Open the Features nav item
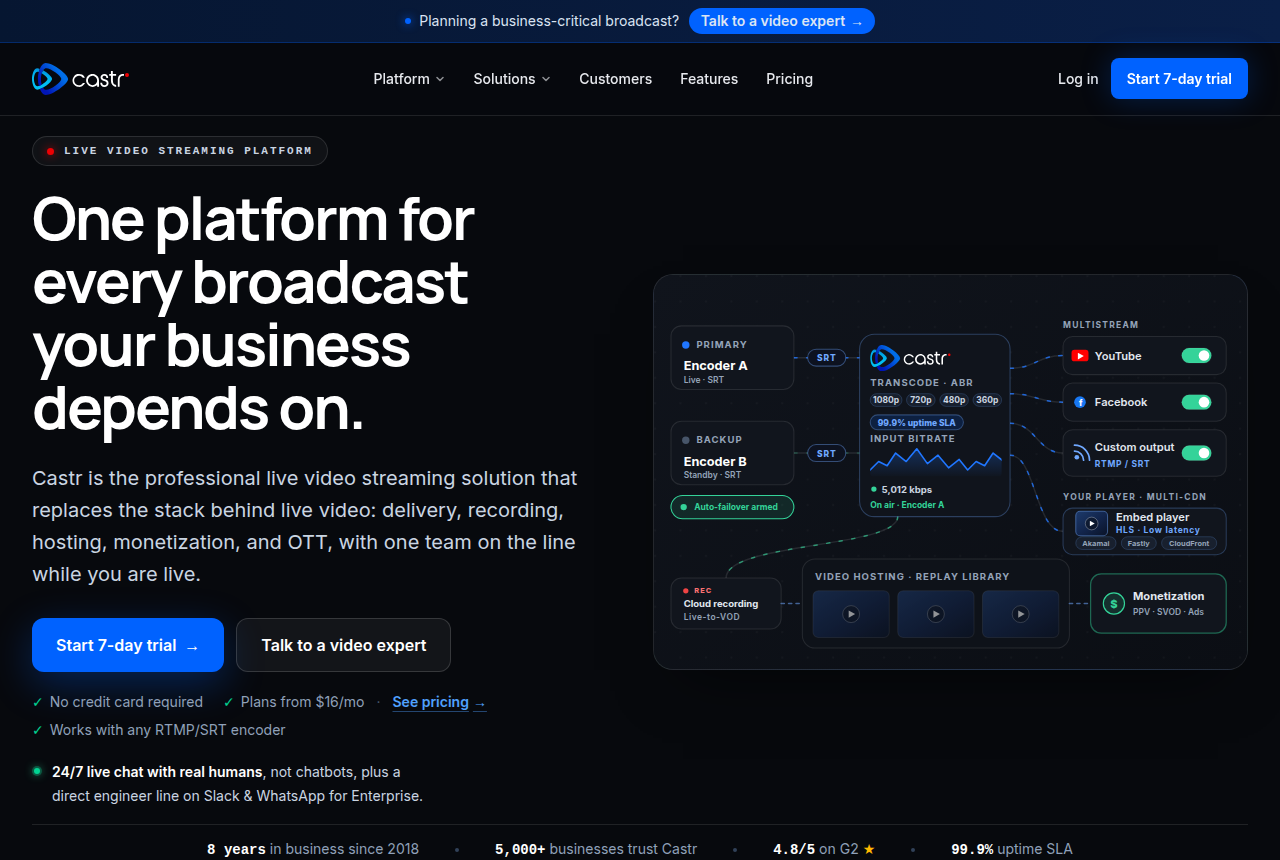 [709, 79]
